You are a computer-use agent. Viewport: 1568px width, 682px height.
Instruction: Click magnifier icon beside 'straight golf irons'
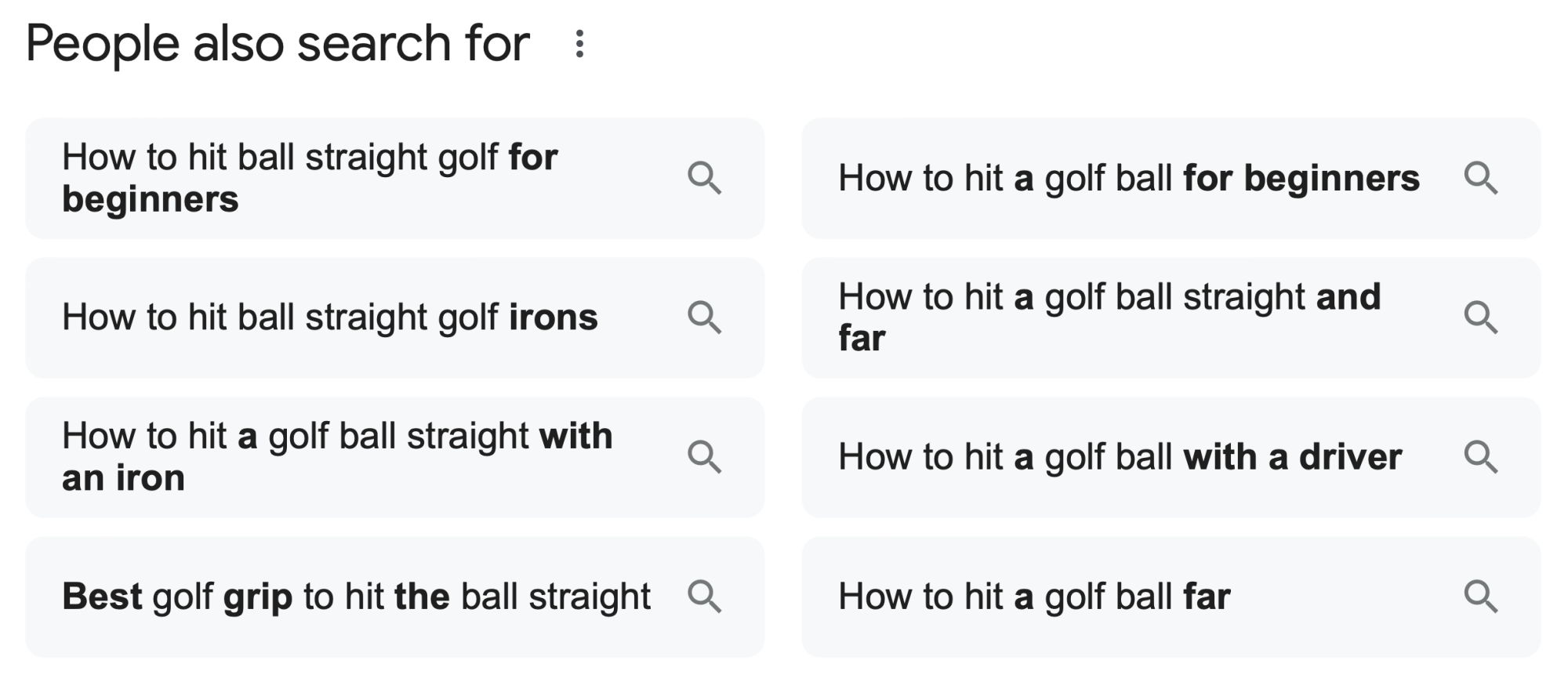704,317
